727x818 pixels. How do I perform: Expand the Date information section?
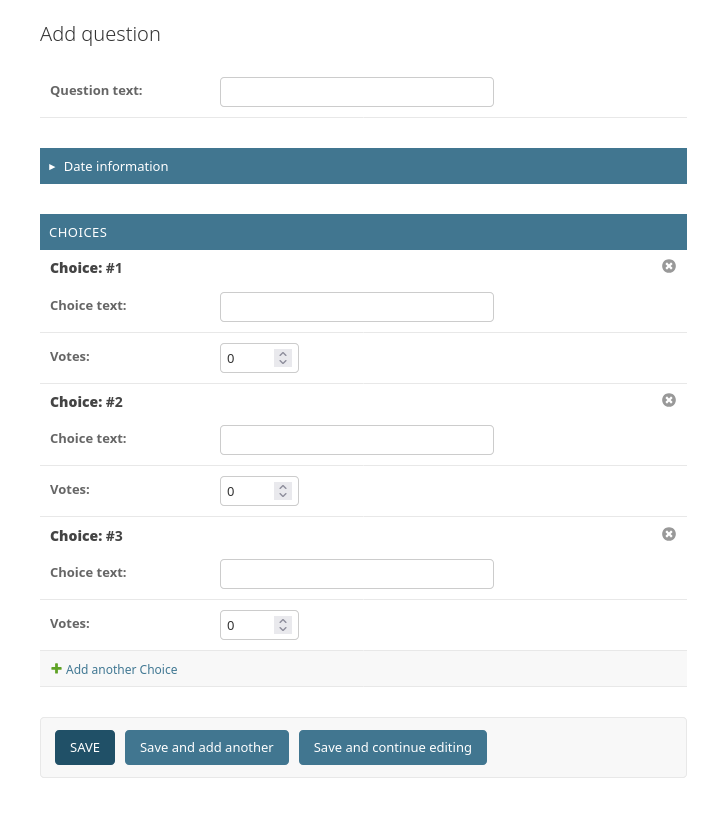click(x=115, y=166)
